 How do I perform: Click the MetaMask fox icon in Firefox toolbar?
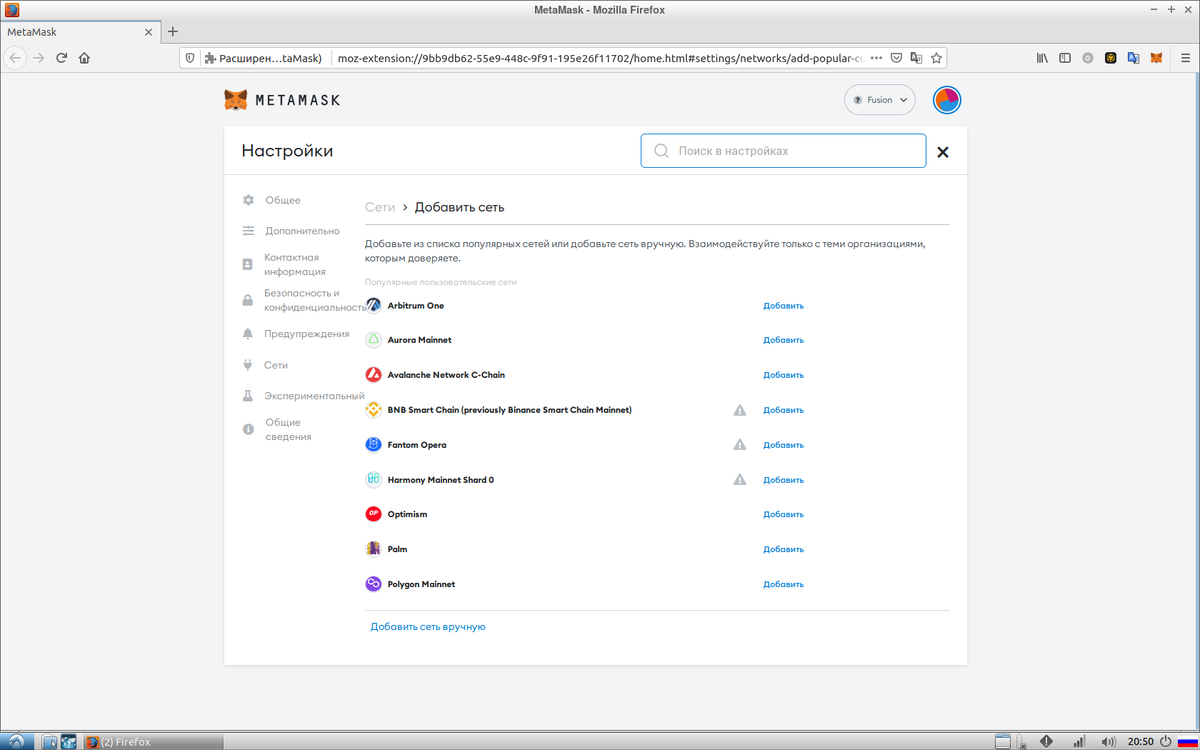(x=1156, y=58)
